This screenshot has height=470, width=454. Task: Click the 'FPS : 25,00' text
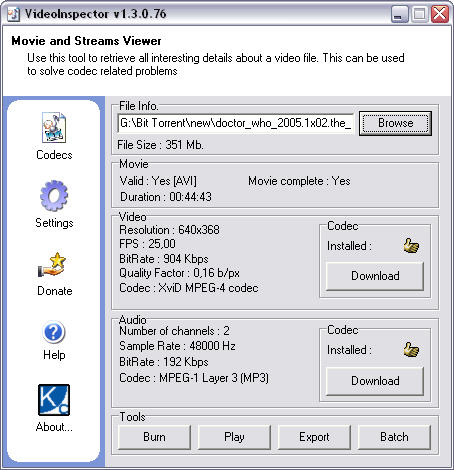coord(147,244)
